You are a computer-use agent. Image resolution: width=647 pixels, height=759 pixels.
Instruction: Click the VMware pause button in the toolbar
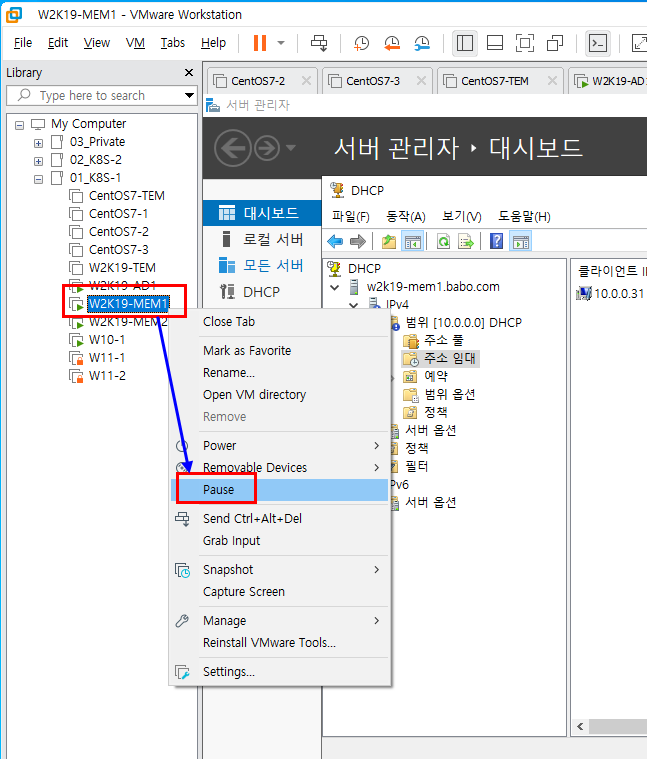point(260,43)
